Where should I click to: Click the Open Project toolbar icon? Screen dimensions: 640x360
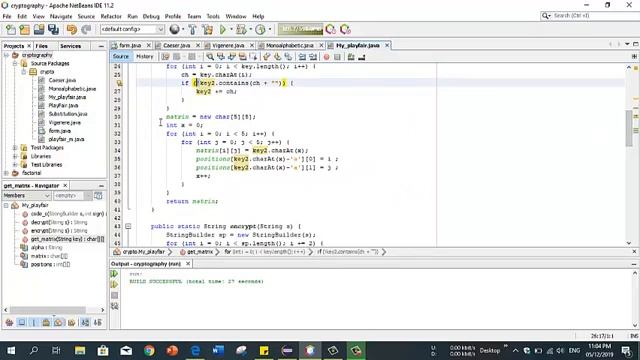(39, 29)
